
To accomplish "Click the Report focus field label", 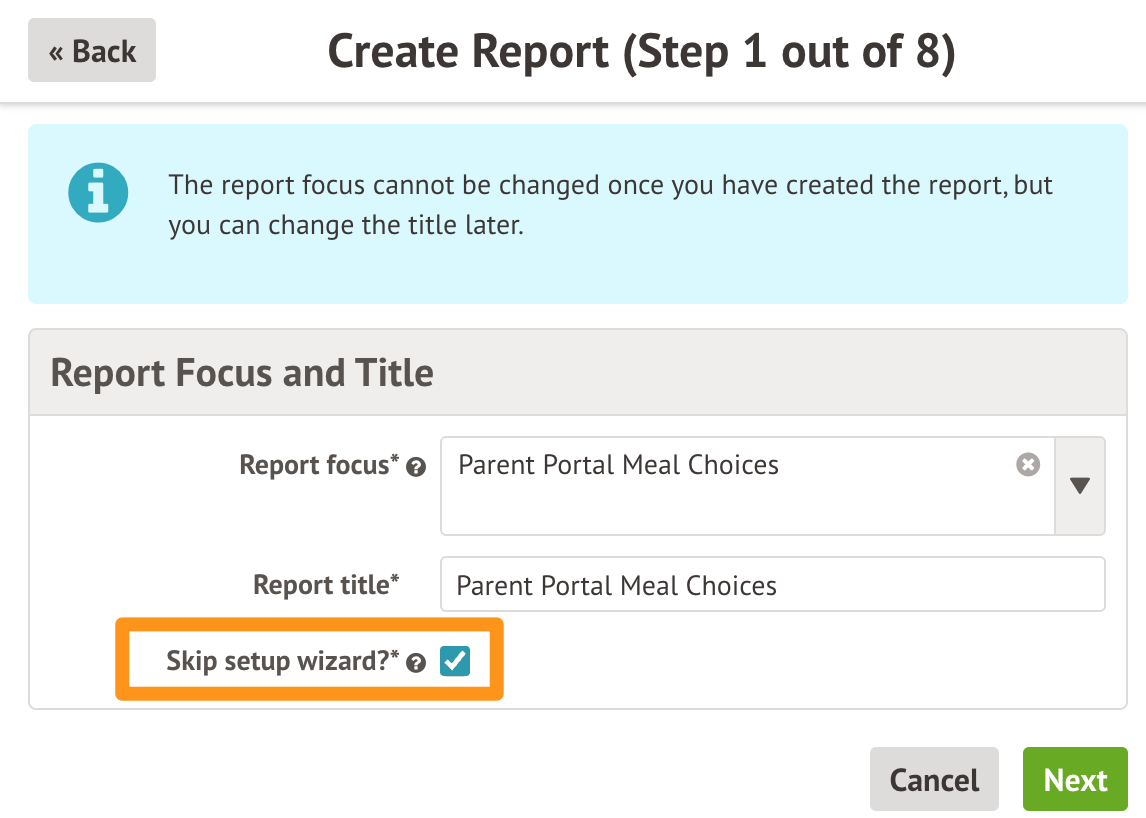I will tap(314, 465).
